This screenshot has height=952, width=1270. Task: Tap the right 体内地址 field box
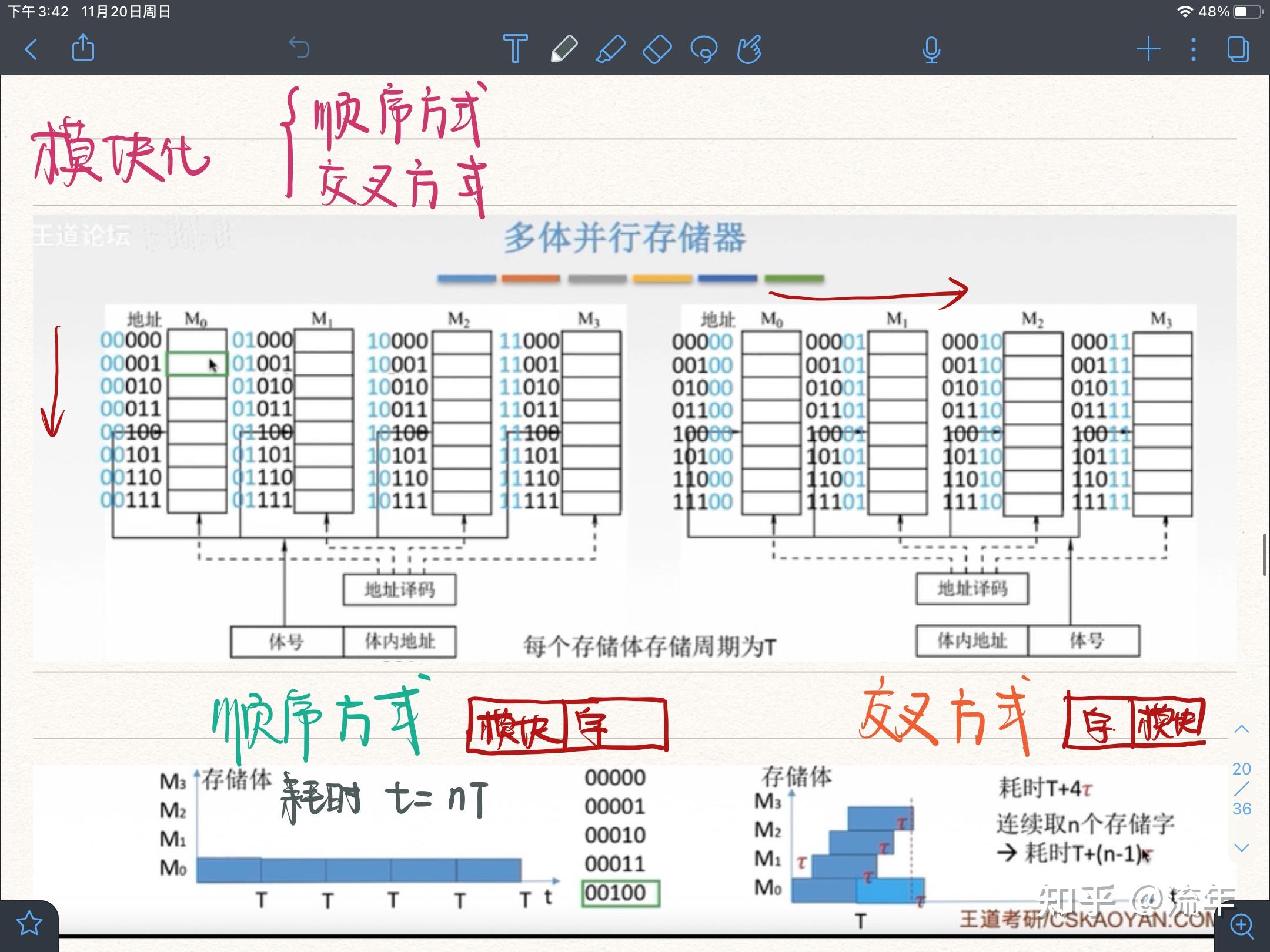[972, 641]
